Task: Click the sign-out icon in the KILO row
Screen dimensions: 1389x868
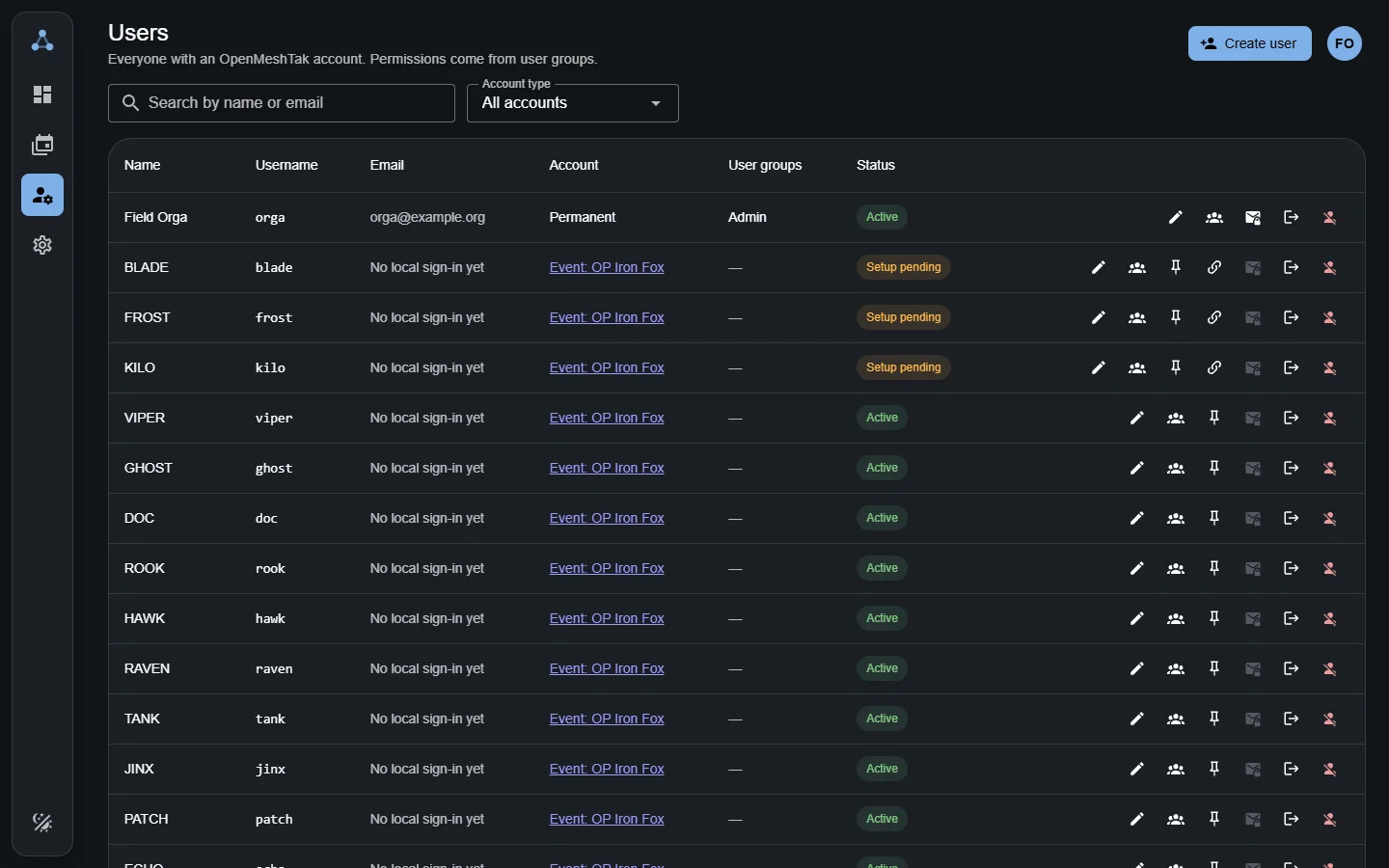Action: [1293, 368]
